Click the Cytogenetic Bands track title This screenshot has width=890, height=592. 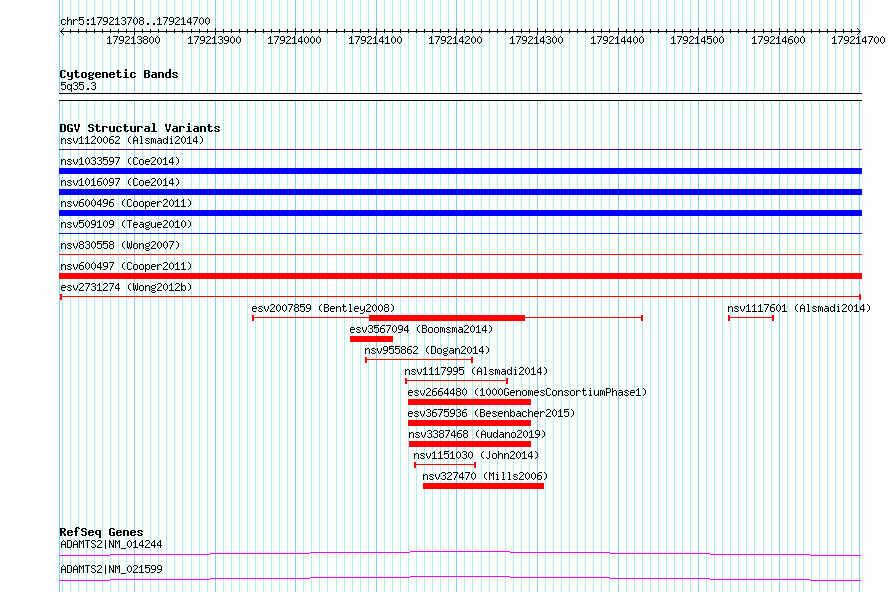pyautogui.click(x=119, y=74)
